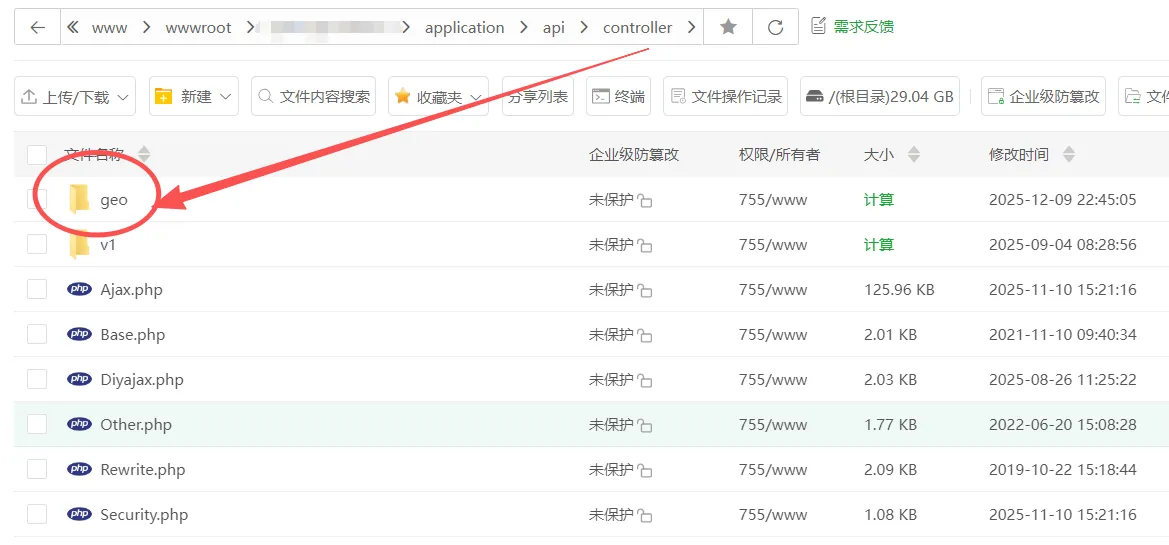1169x545 pixels.
Task: Navigate to www in the breadcrumb
Action: click(109, 28)
